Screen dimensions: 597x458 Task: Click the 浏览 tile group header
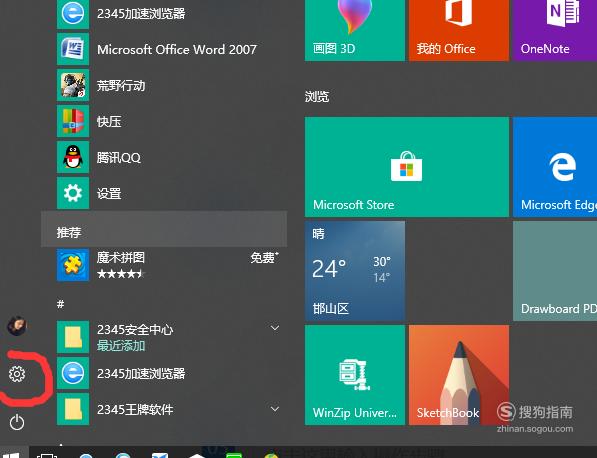(x=317, y=96)
